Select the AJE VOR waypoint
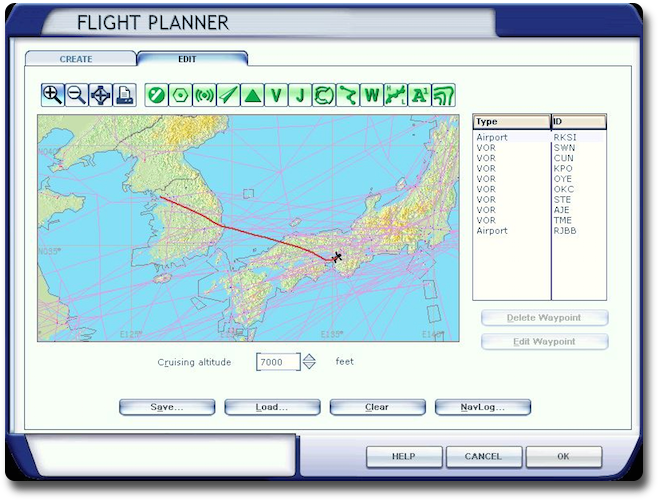The width and height of the screenshot is (660, 500). (x=539, y=210)
